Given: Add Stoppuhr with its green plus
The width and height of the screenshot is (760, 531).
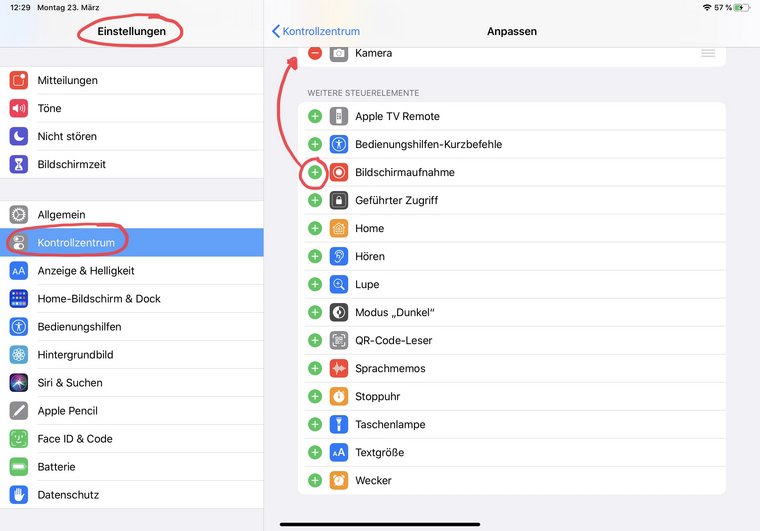Looking at the screenshot, I should coord(315,396).
